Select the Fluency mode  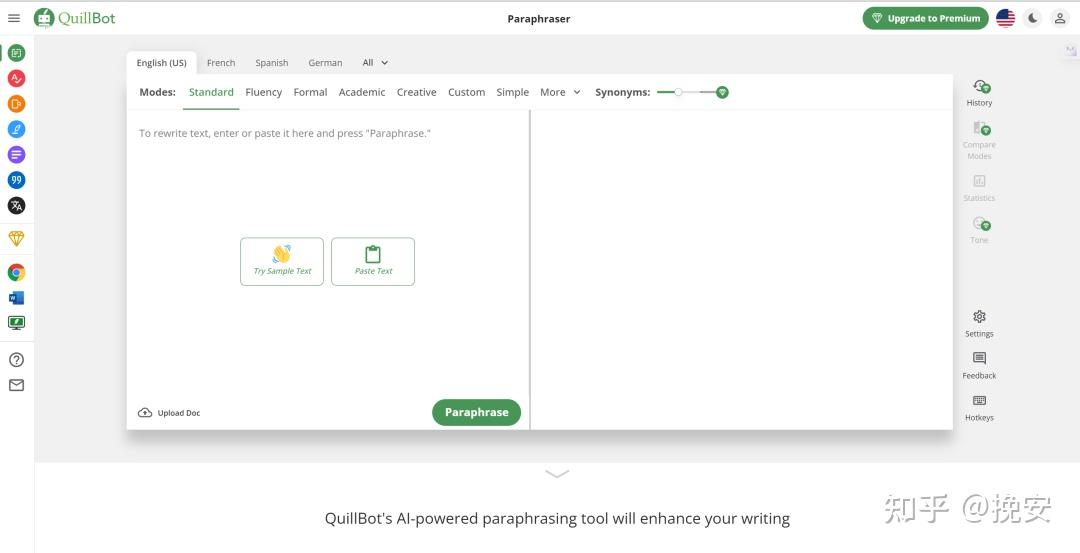tap(263, 92)
